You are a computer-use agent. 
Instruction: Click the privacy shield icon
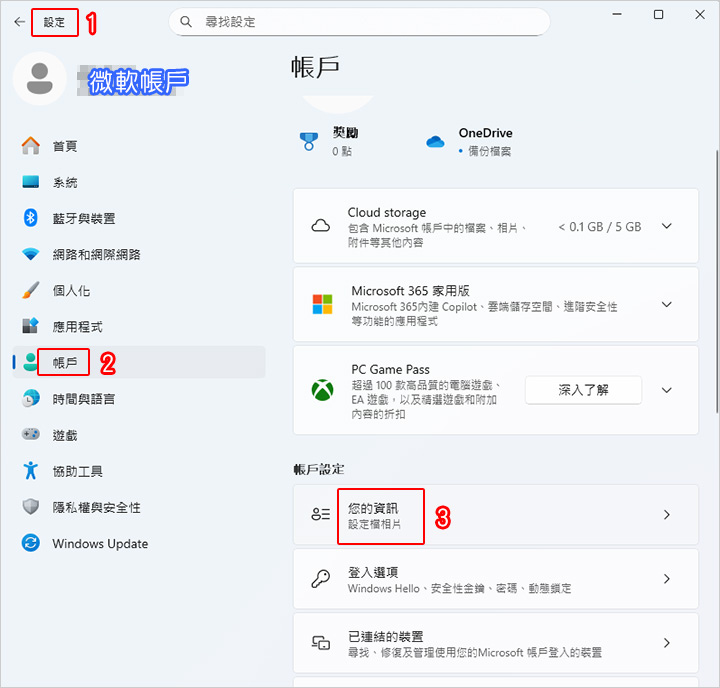tap(31, 507)
